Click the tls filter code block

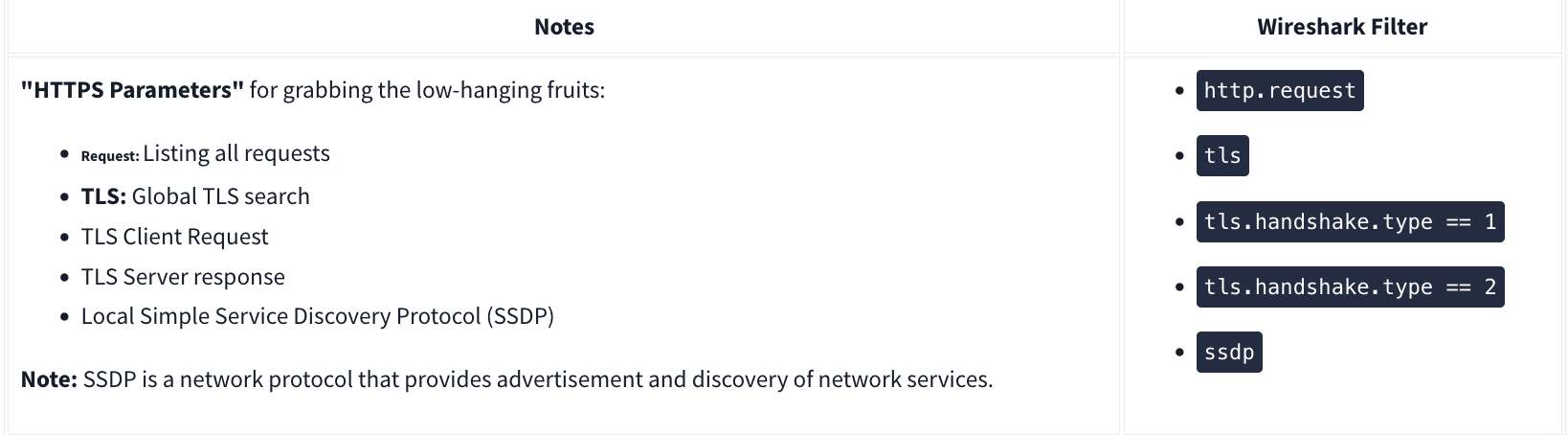(1221, 156)
